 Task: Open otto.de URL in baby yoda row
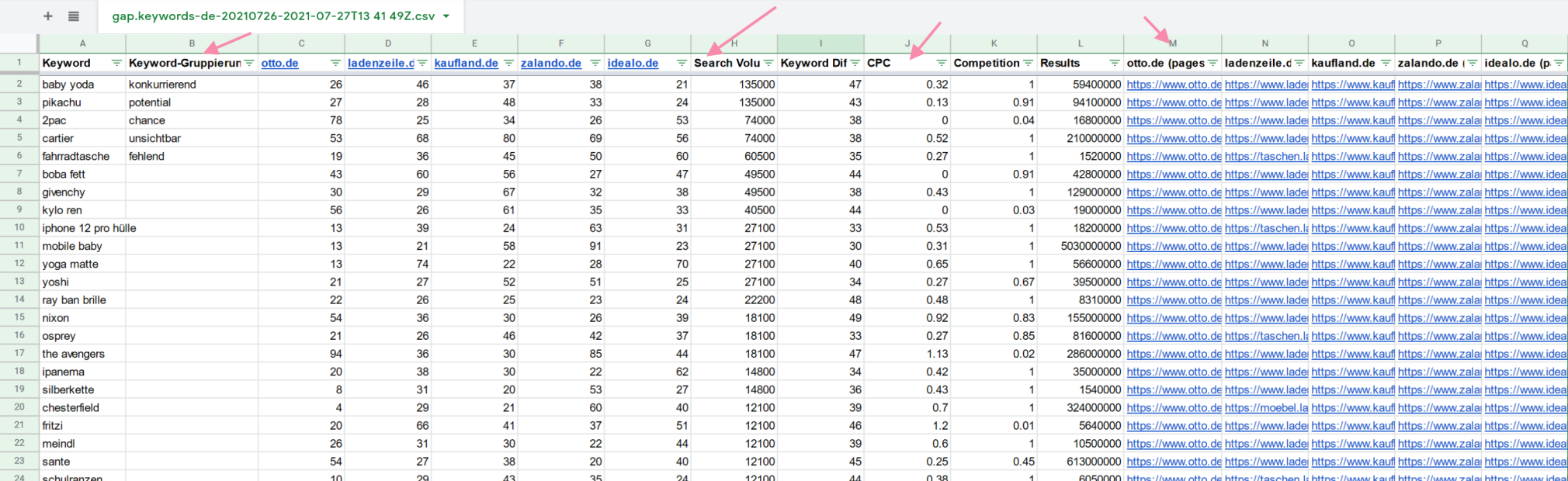[1174, 84]
